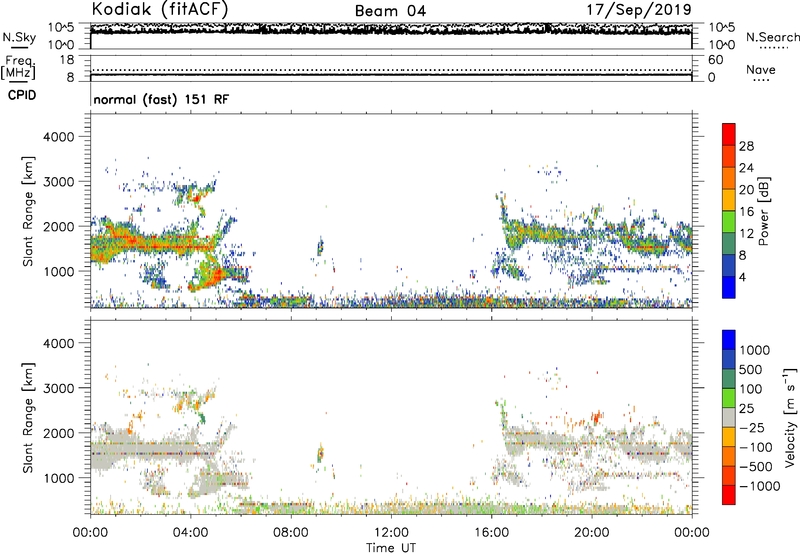Click the Nave legend label
Viewport: 800px width, 554px height.
pos(761,69)
